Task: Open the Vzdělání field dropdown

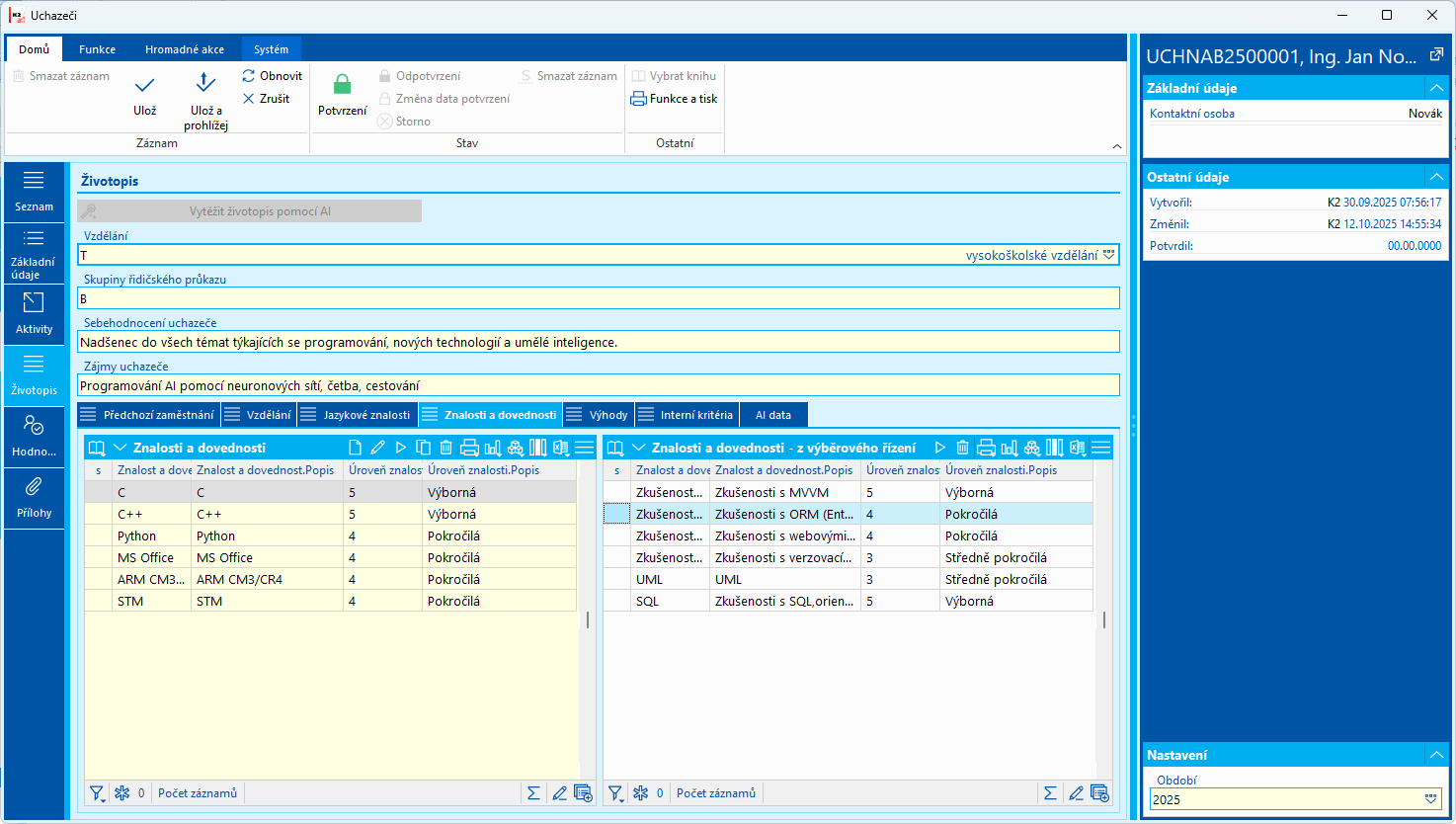Action: tap(1109, 255)
